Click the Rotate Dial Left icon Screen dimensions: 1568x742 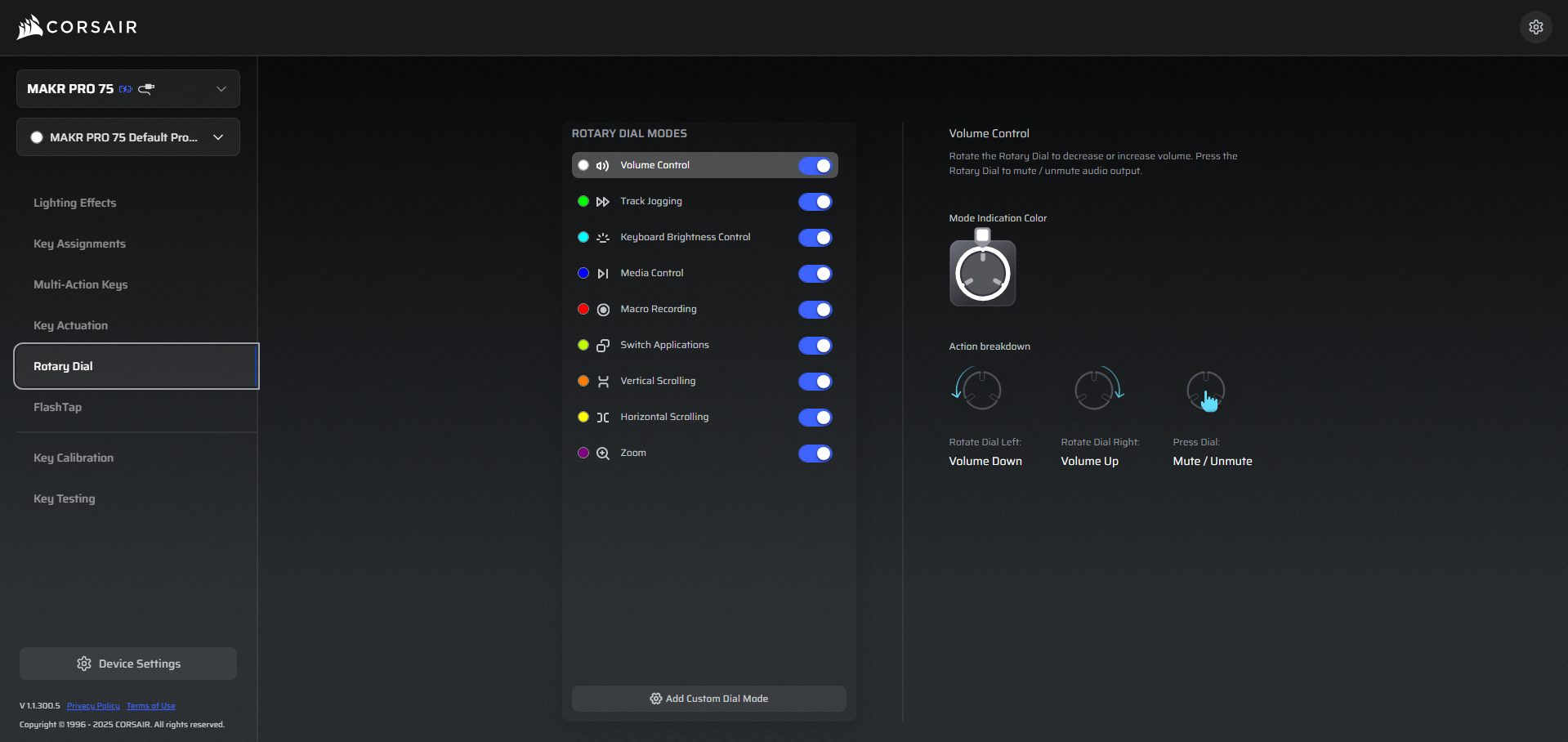(x=977, y=389)
